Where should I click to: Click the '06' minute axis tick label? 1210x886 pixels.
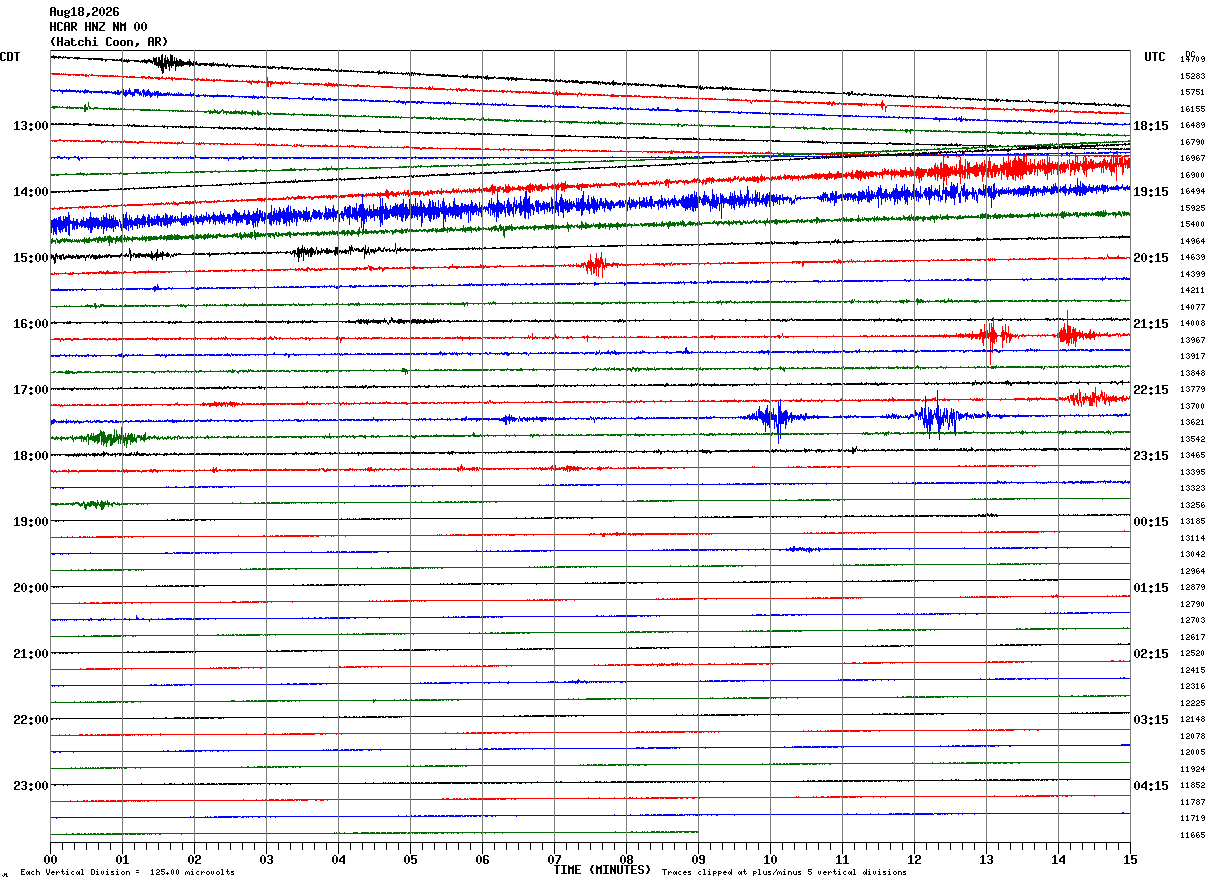482,859
